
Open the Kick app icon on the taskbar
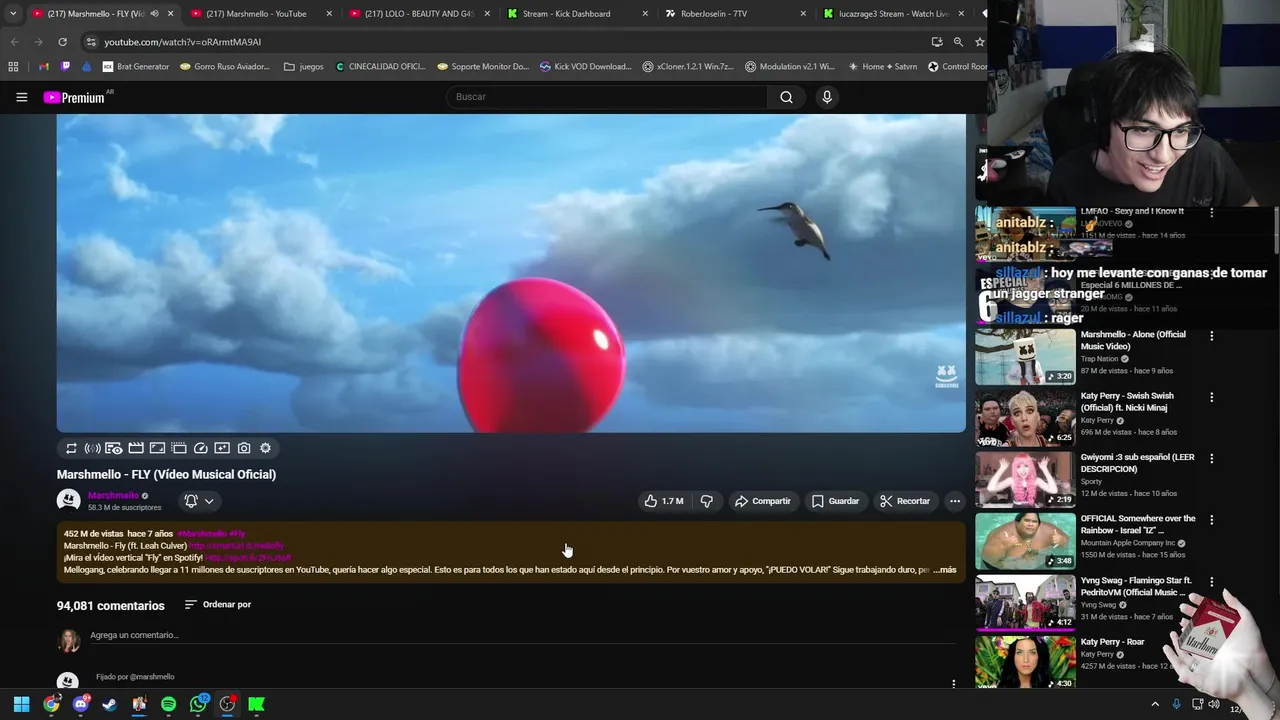[x=257, y=704]
